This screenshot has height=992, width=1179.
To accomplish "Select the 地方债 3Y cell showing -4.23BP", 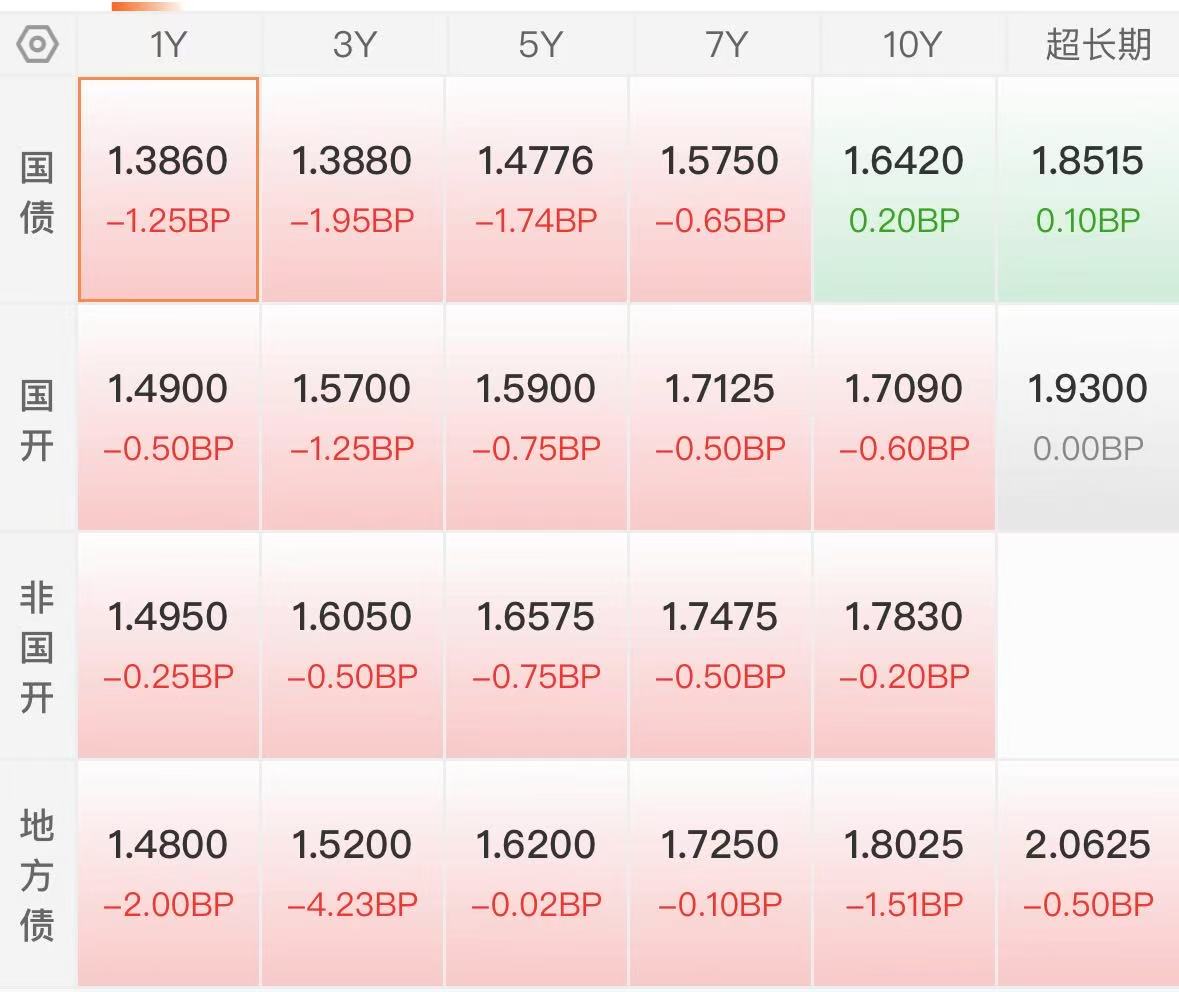I will pyautogui.click(x=352, y=873).
